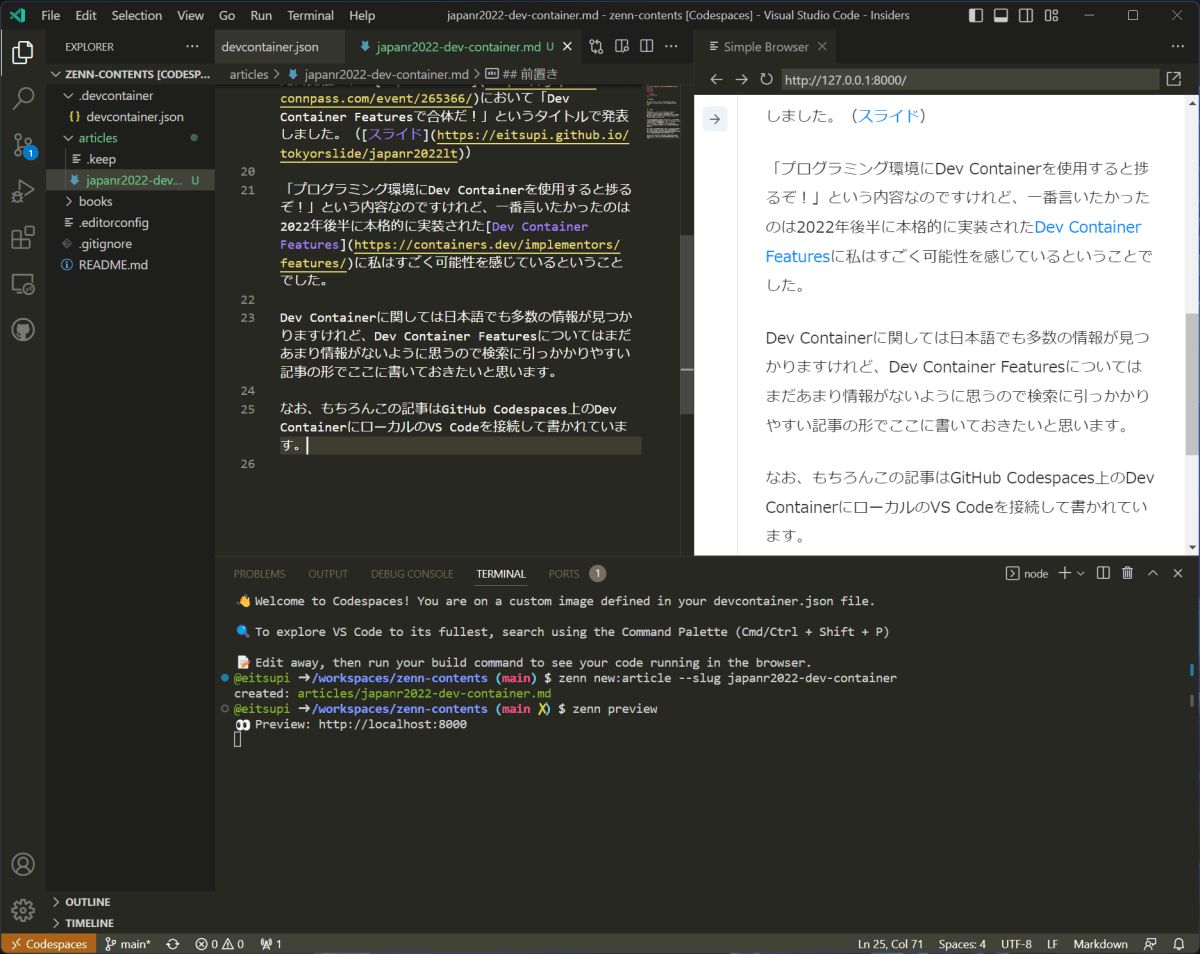Open the launch profile dropdown arrow
The width and height of the screenshot is (1200, 954).
[1083, 573]
